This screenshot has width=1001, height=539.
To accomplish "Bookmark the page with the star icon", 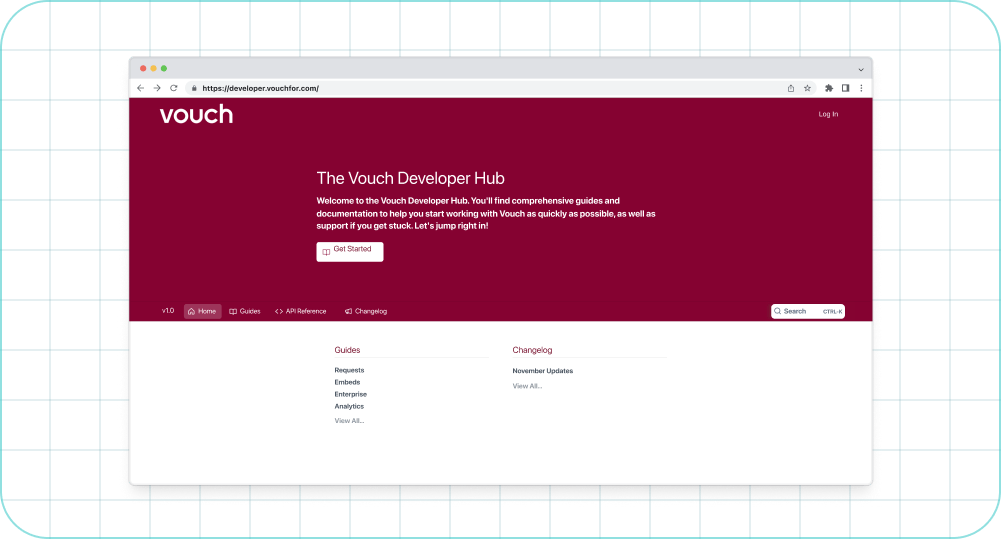I will click(x=808, y=88).
